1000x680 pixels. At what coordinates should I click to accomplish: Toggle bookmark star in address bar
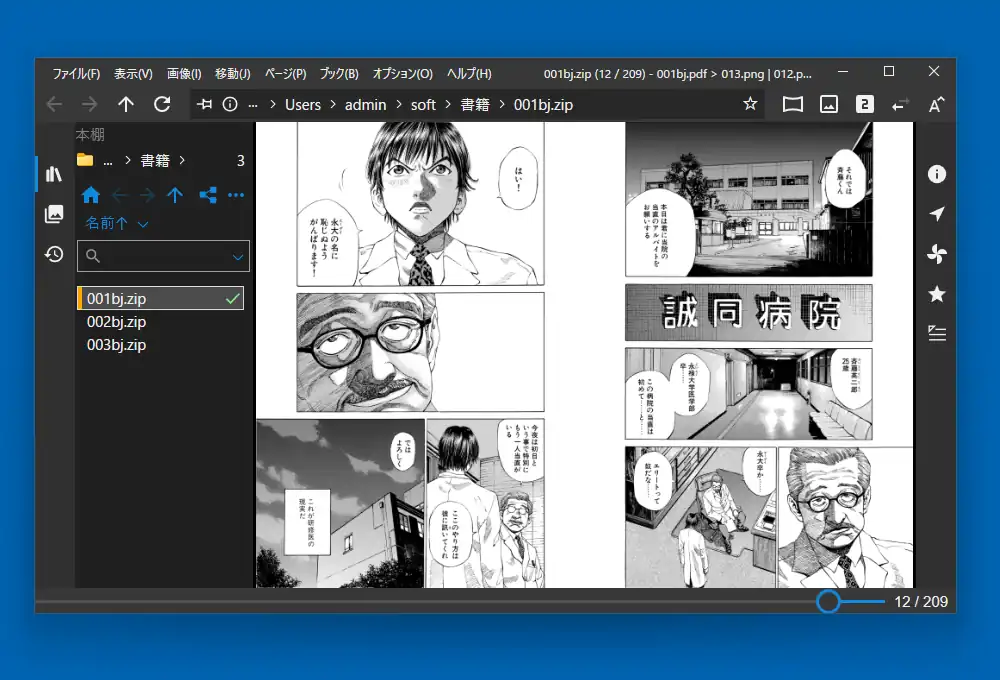[x=750, y=104]
